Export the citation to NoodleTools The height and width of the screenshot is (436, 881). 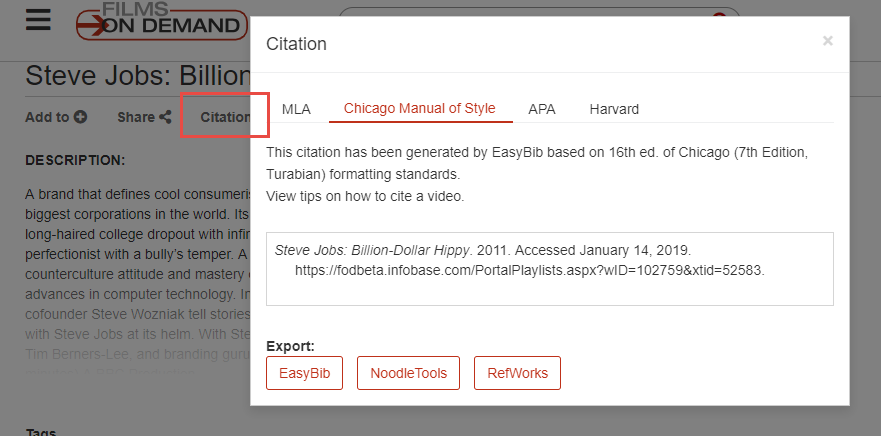coord(408,373)
